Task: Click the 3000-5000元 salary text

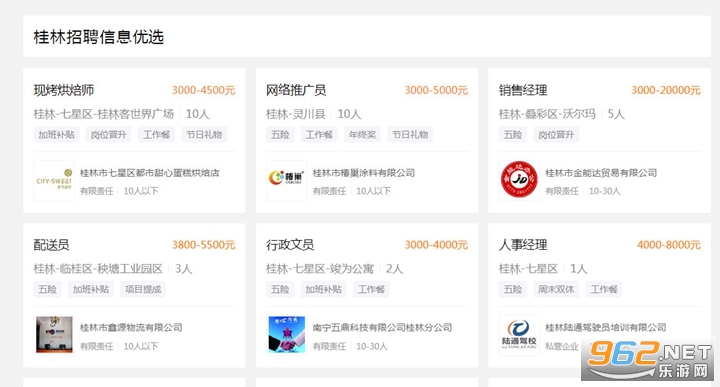Action: click(x=436, y=90)
